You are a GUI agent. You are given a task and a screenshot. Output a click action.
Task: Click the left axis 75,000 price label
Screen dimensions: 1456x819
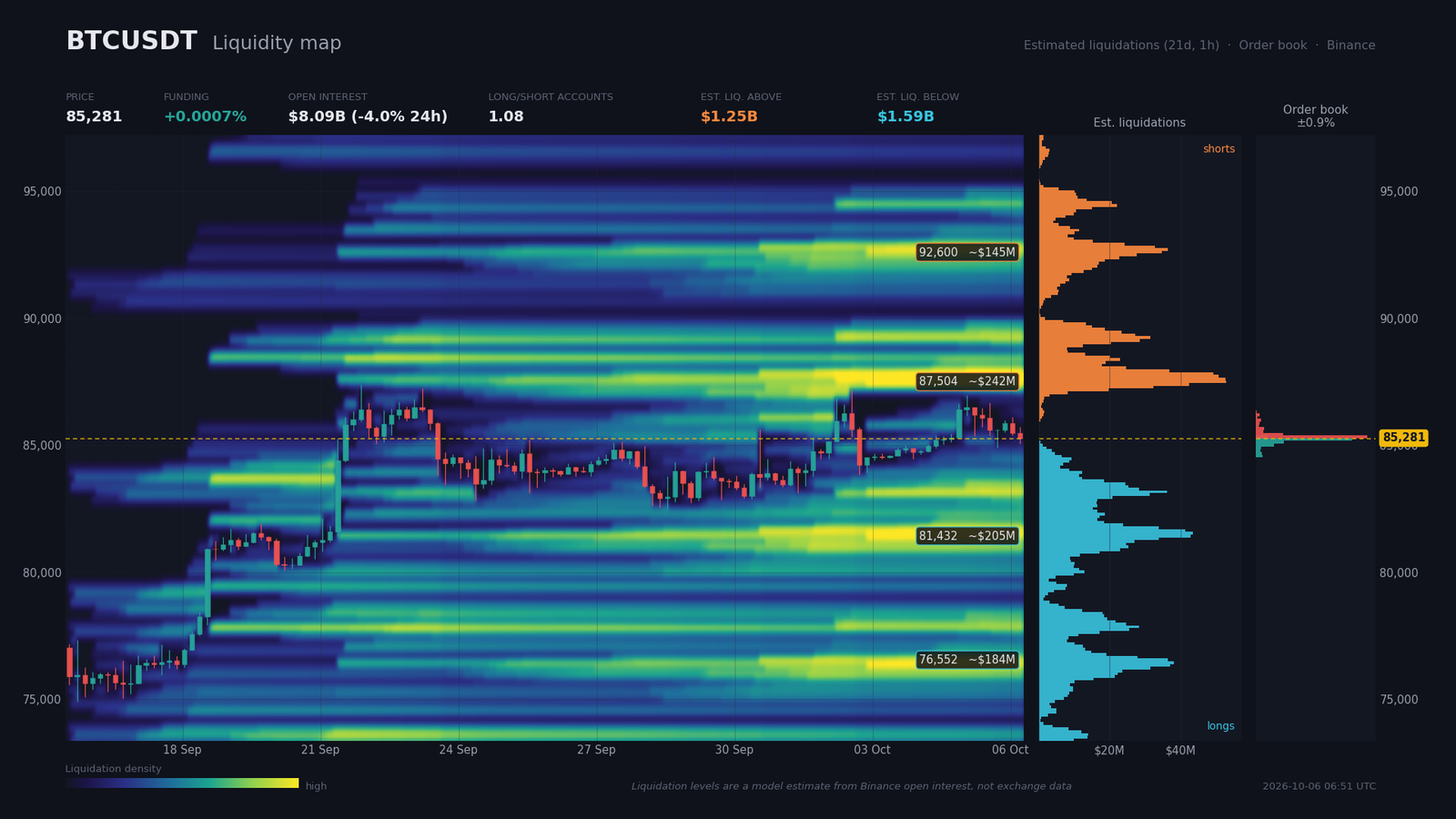[x=43, y=700]
